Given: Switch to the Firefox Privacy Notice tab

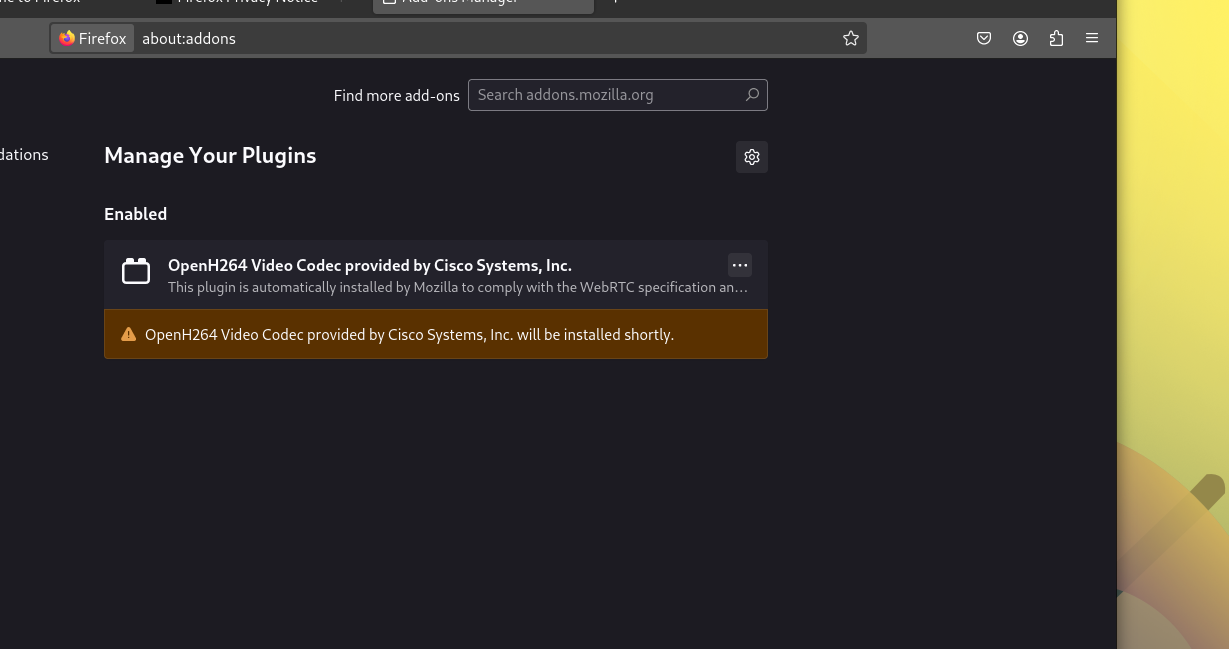Looking at the screenshot, I should 247,4.
